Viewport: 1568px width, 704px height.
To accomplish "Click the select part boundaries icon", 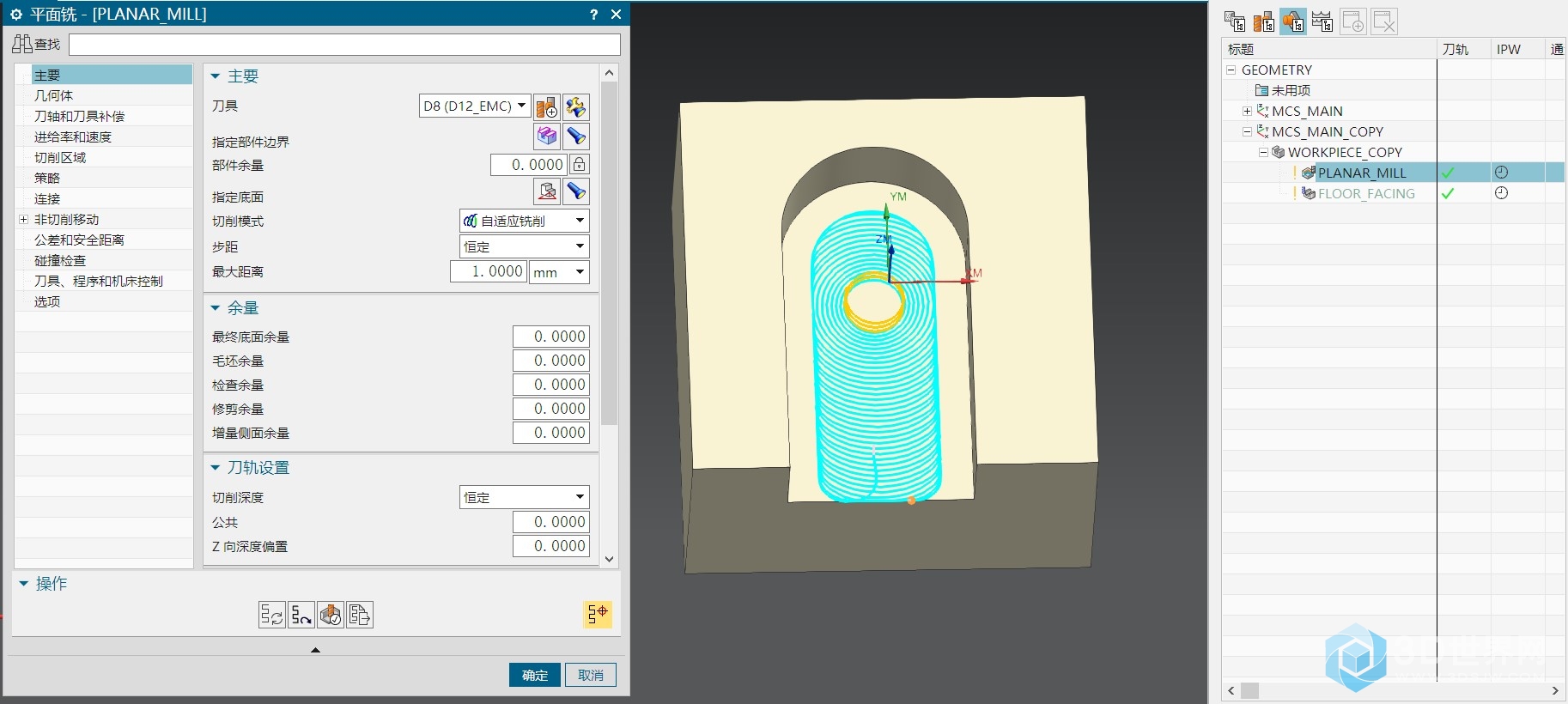I will point(547,136).
